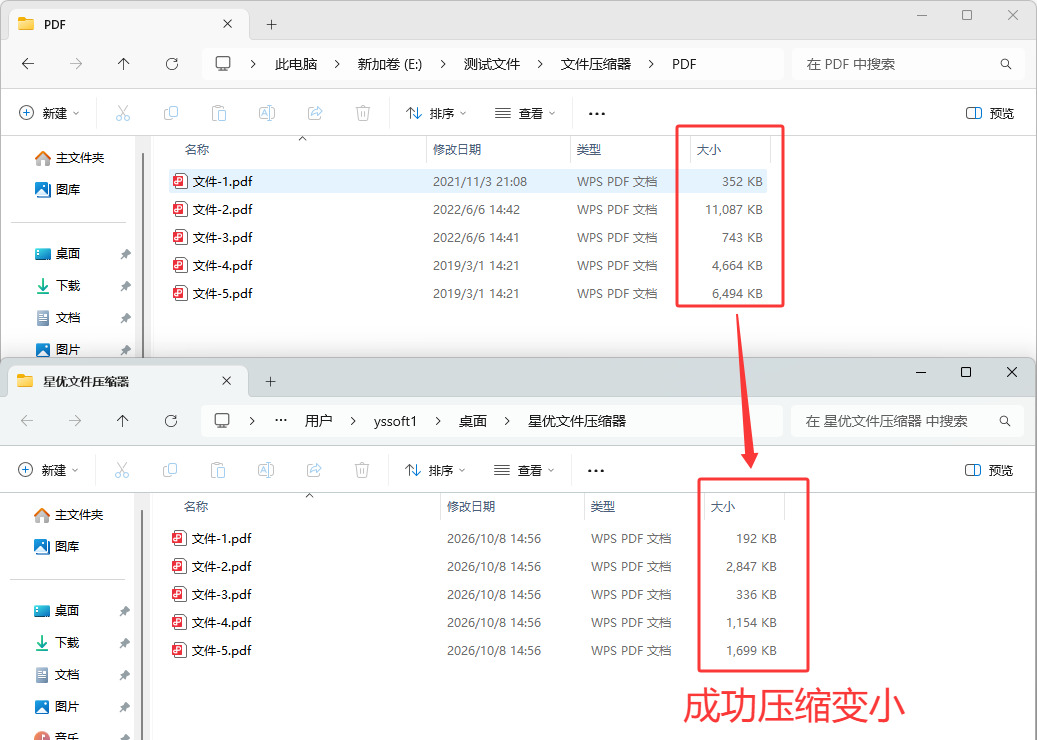Click Rename icon in 星优文件压缩器 window
The height and width of the screenshot is (740, 1037).
pyautogui.click(x=266, y=470)
